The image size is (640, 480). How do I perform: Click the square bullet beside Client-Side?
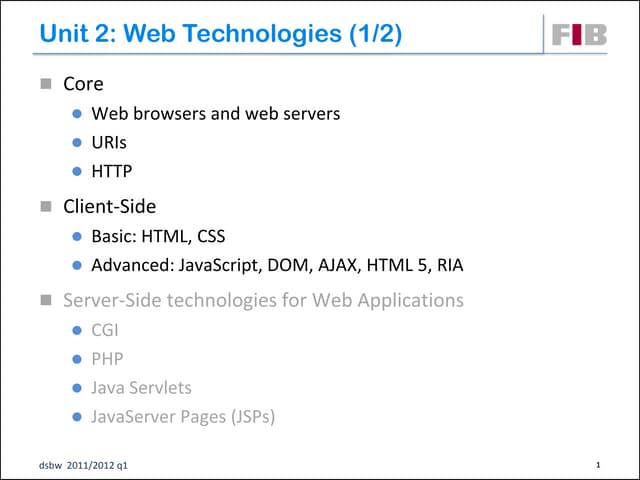[45, 207]
